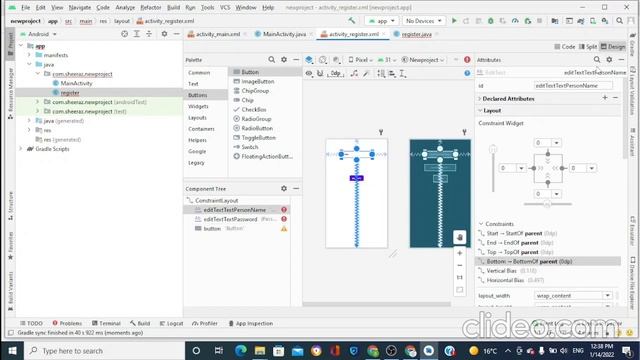Open the Design Surface layers icon
This screenshot has width=640, height=360.
point(309,60)
